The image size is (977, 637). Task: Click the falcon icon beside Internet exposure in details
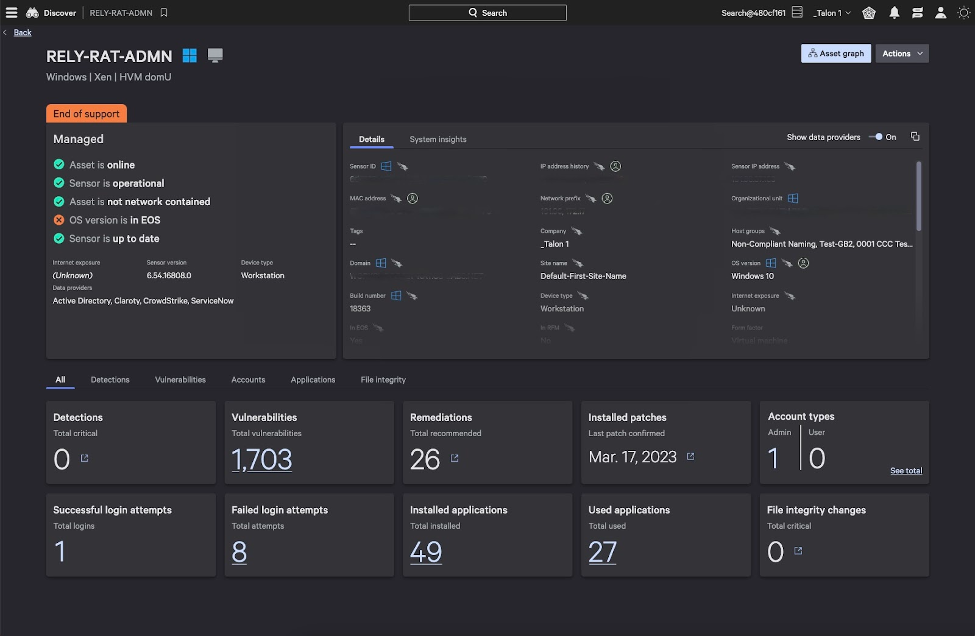(789, 295)
